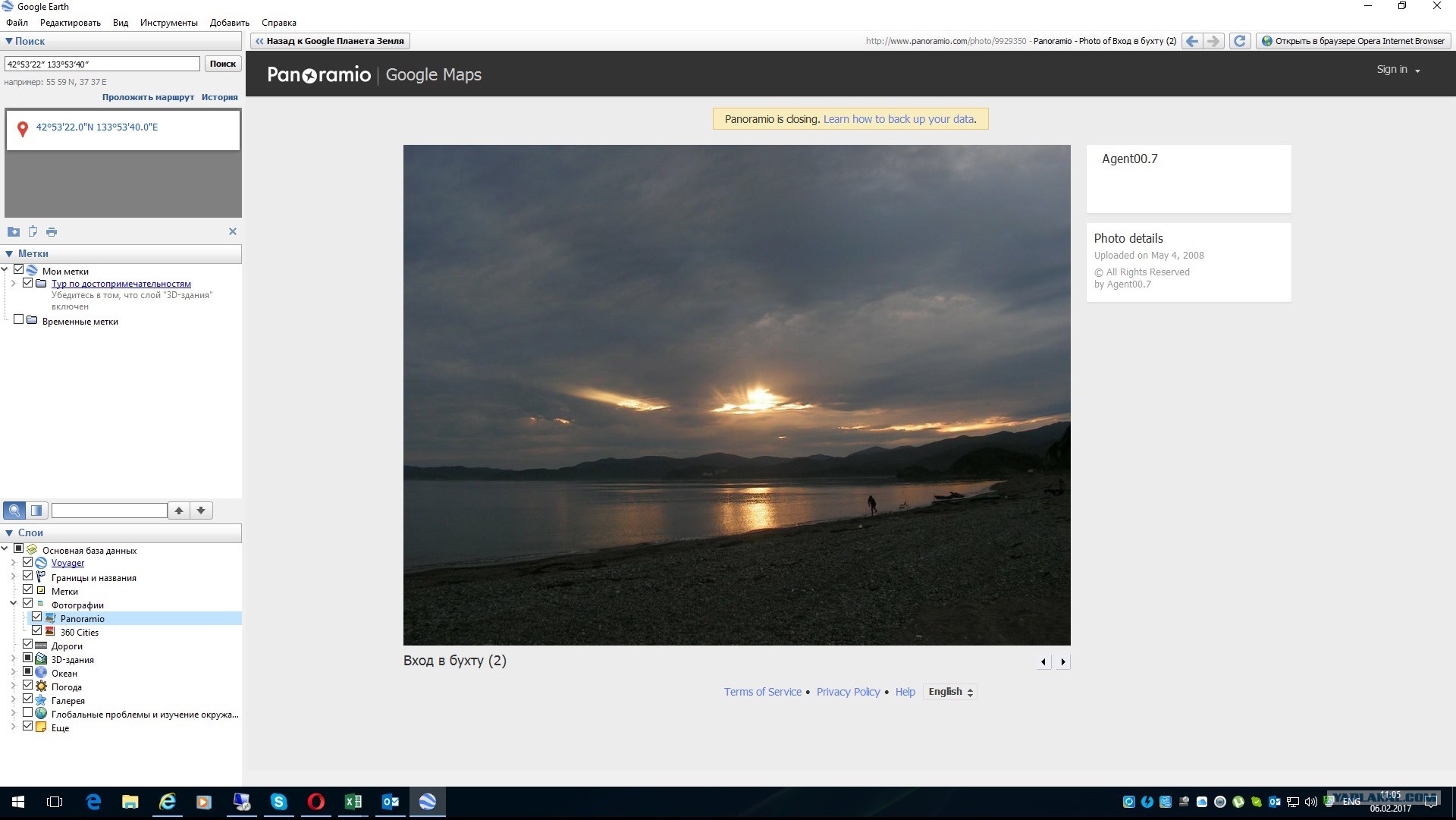Viewport: 1456px width, 820px height.
Task: Toggle the Погода layer checkbox
Action: click(x=28, y=686)
